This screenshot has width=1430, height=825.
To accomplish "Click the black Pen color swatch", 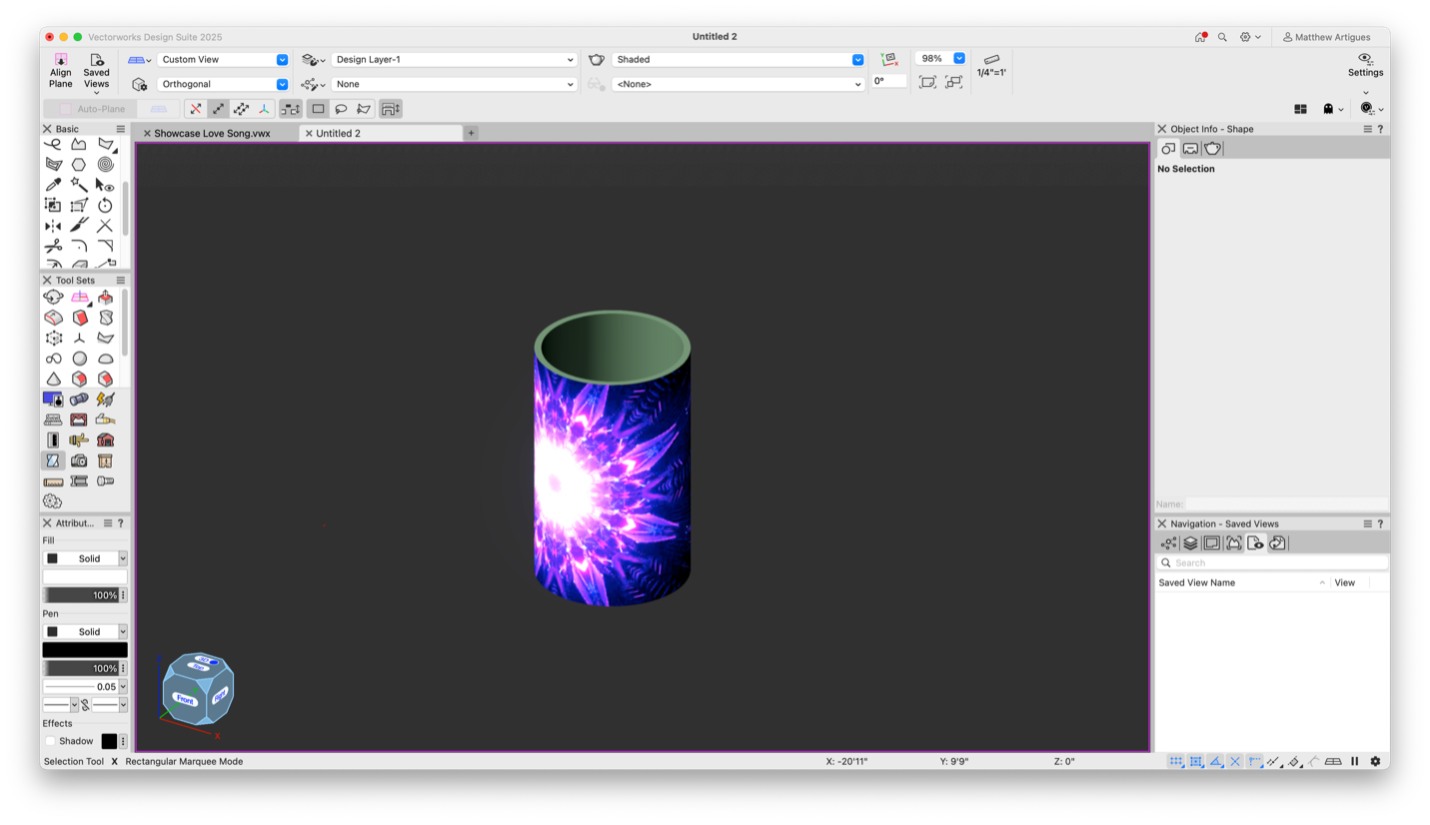I will (x=85, y=650).
